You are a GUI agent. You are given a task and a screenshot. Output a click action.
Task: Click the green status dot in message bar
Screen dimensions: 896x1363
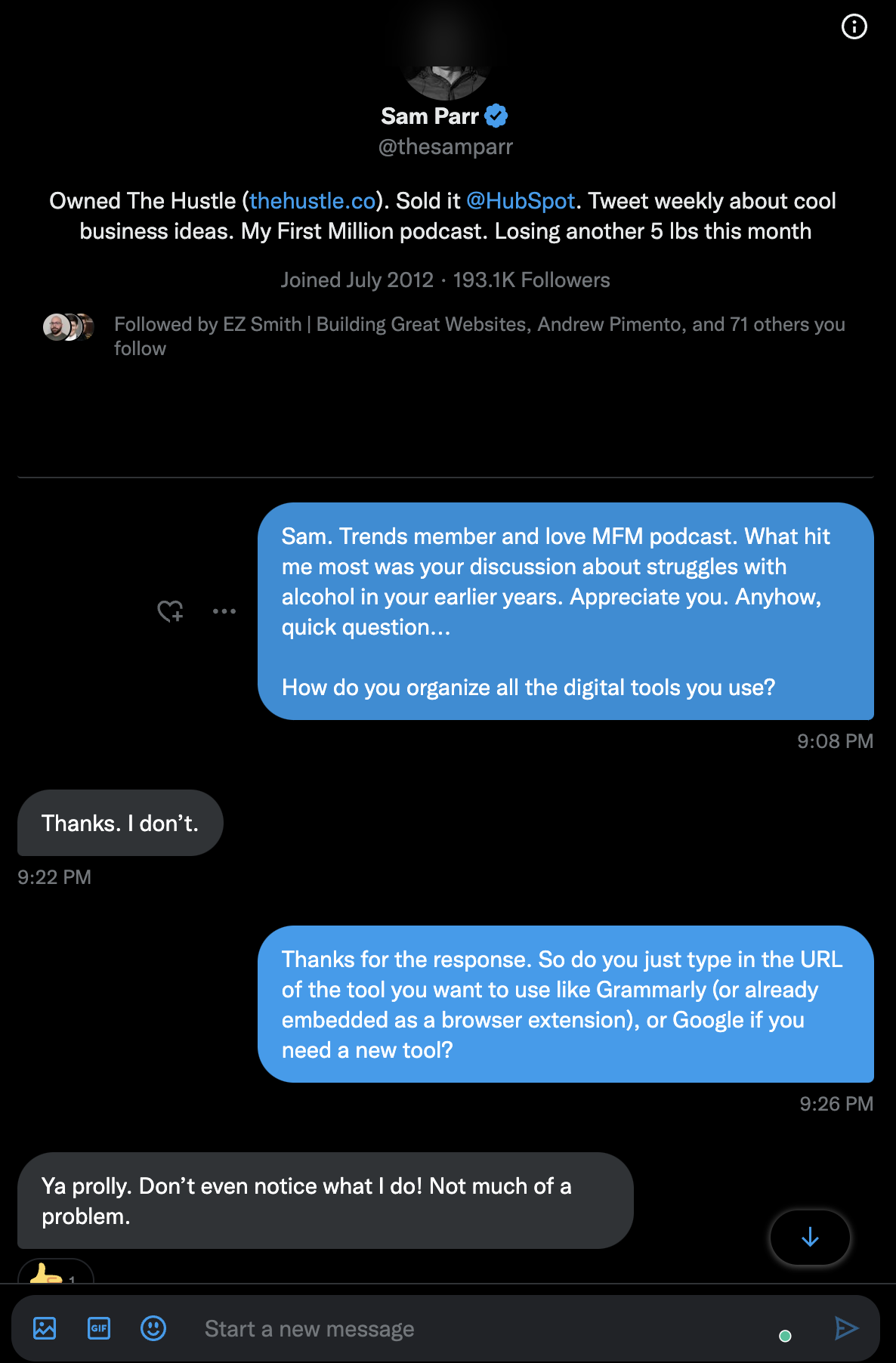click(785, 1336)
